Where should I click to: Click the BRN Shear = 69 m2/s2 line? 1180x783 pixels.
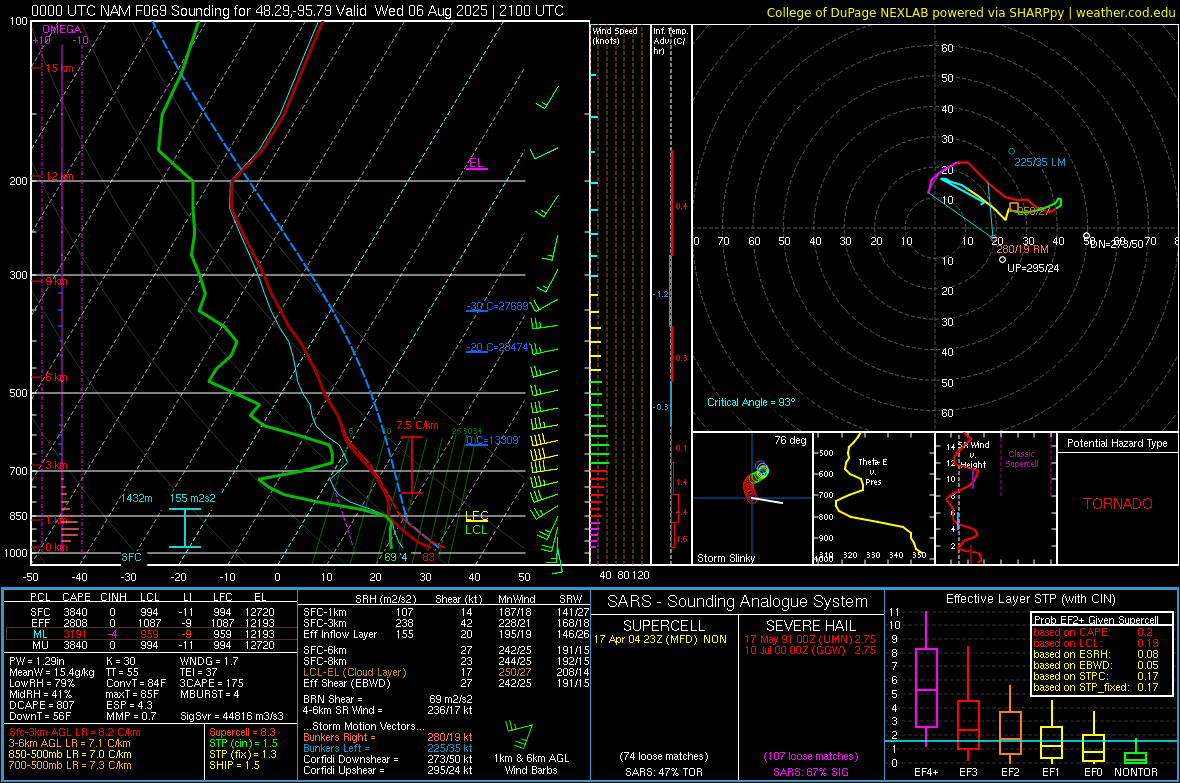[388, 699]
